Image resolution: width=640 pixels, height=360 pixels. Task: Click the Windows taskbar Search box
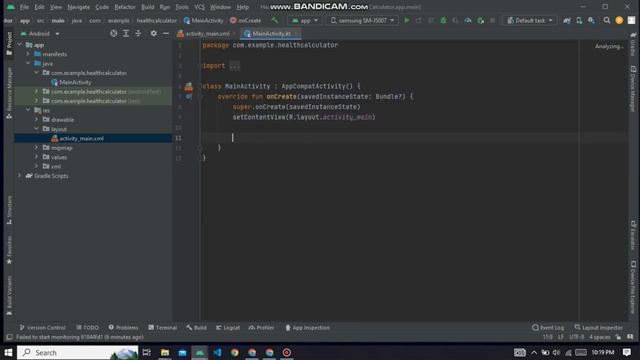coord(78,352)
